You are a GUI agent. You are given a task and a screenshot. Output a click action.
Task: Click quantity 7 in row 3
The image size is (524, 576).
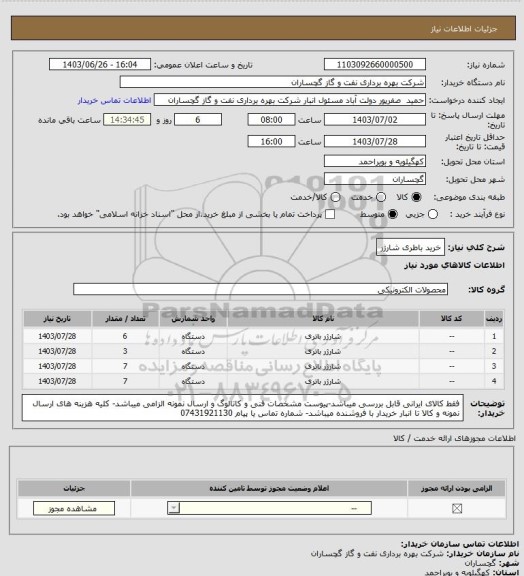[x=125, y=366]
